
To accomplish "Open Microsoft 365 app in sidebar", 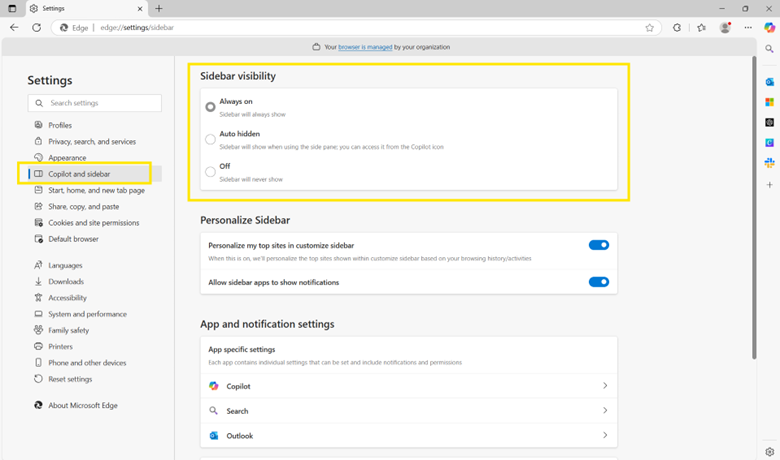I will [x=769, y=102].
